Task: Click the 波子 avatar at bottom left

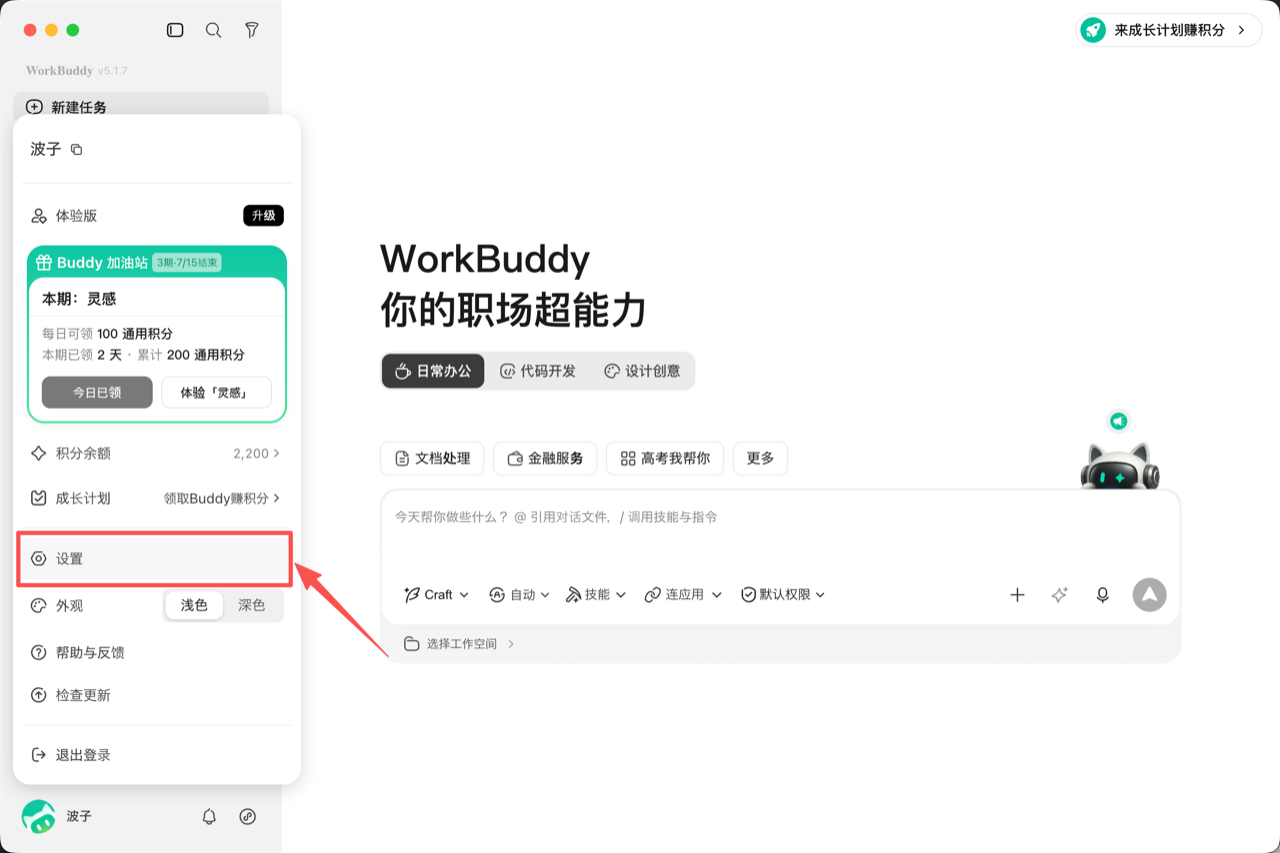Action: click(39, 816)
